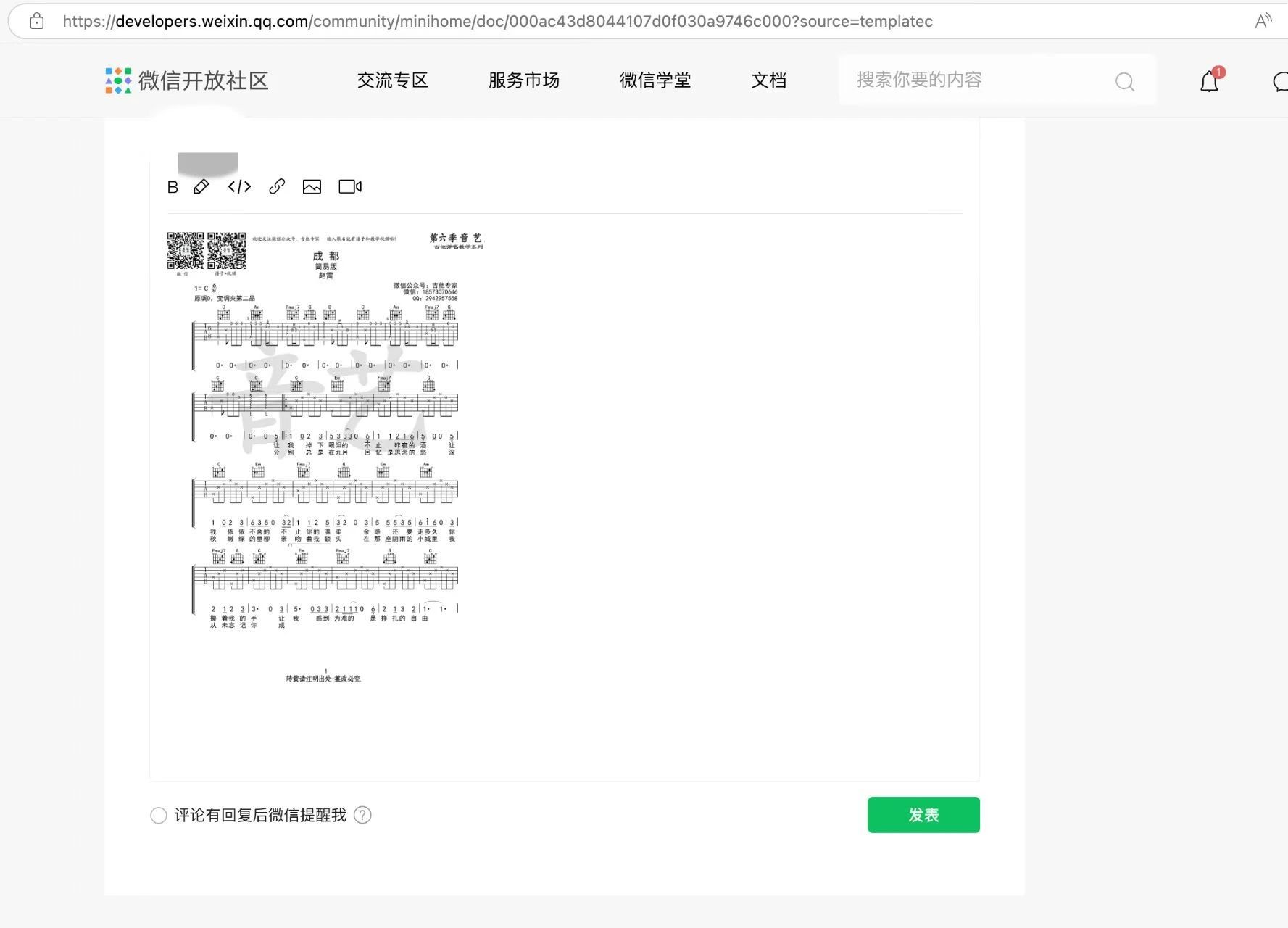The height and width of the screenshot is (928, 1288).
Task: Click the 成都 sheet music title
Action: point(326,256)
